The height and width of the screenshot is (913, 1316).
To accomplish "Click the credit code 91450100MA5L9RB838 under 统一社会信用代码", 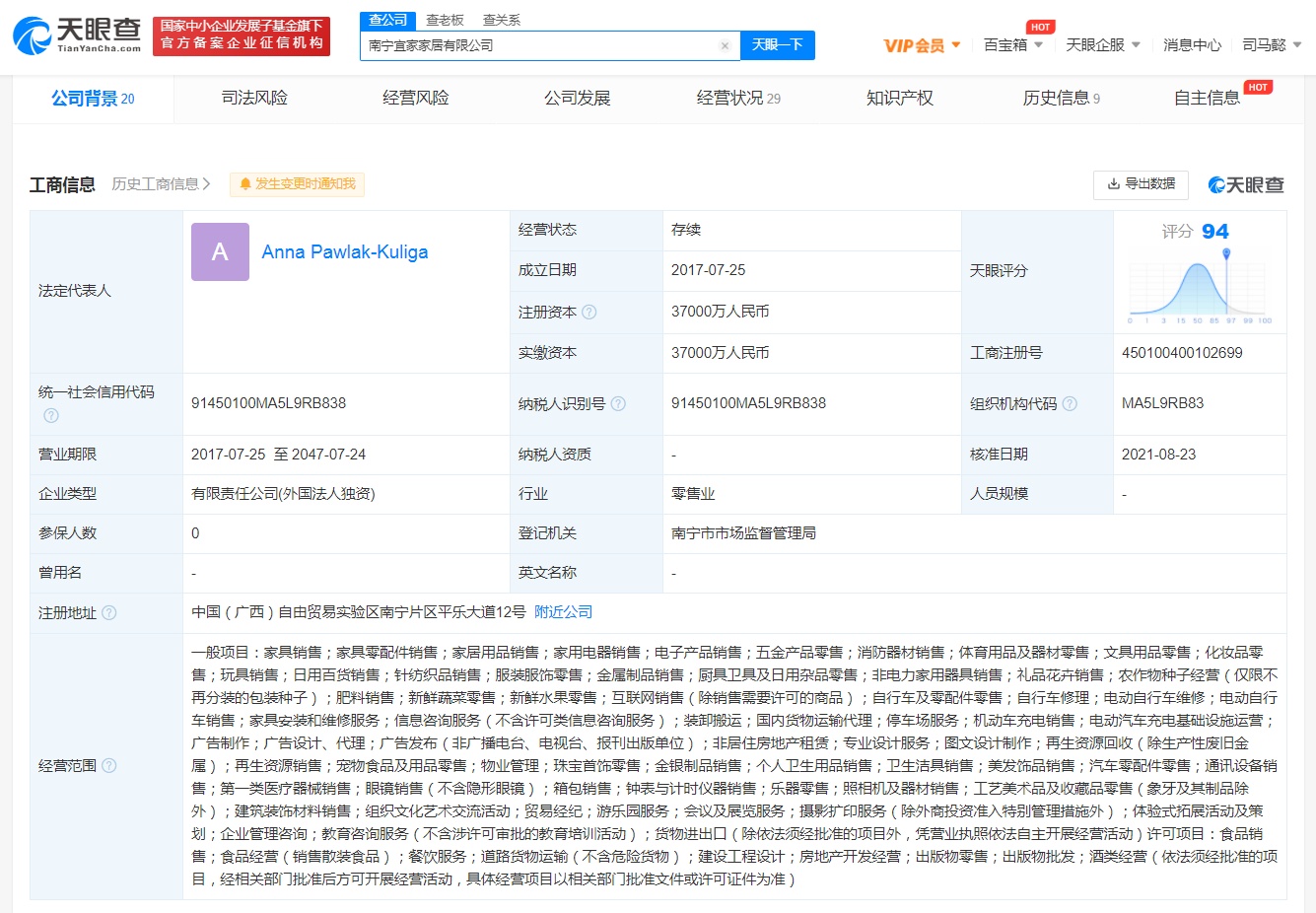I will [x=268, y=403].
